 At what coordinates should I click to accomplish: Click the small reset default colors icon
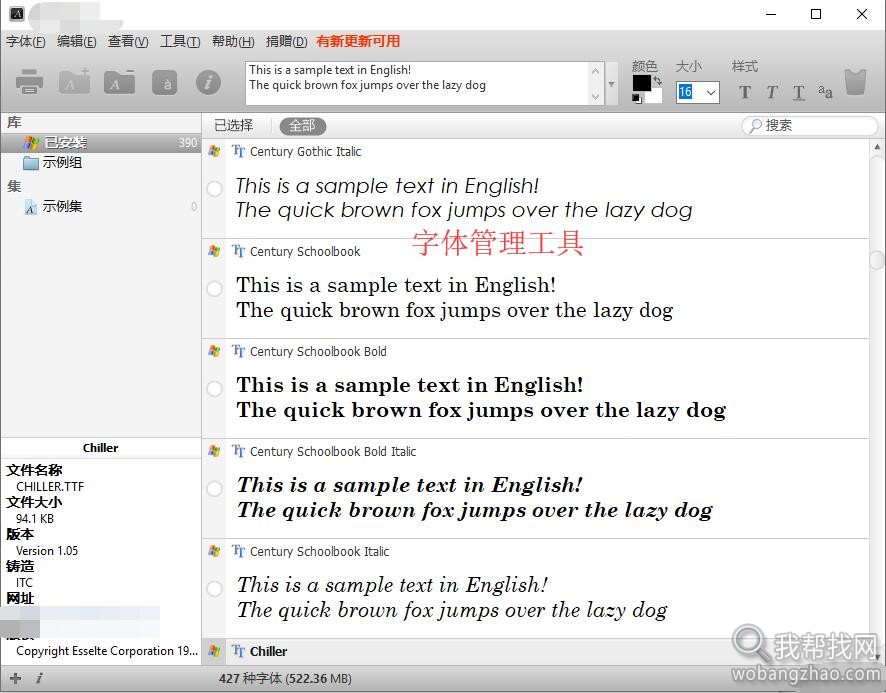tap(637, 98)
